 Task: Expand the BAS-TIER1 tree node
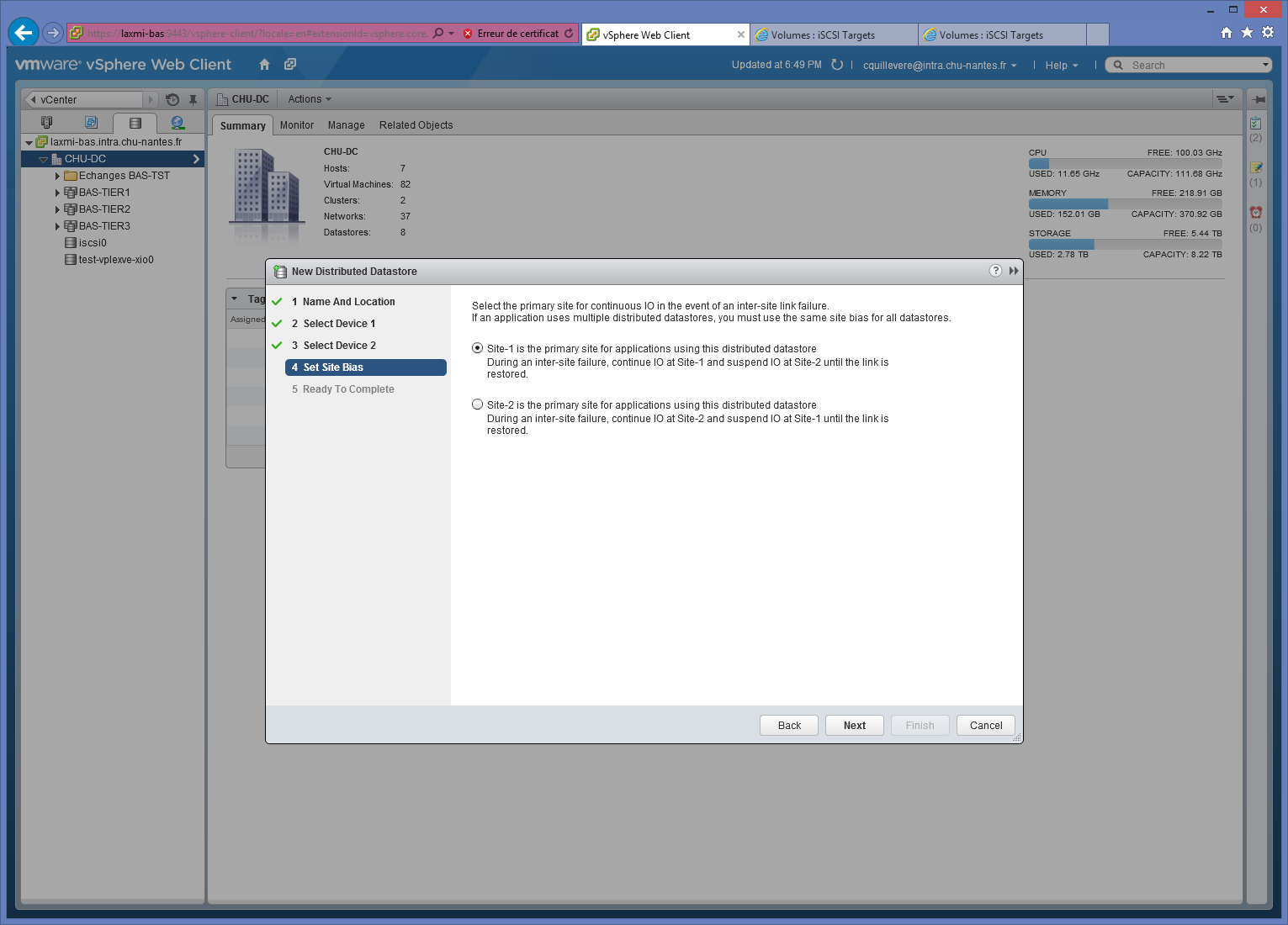point(57,193)
